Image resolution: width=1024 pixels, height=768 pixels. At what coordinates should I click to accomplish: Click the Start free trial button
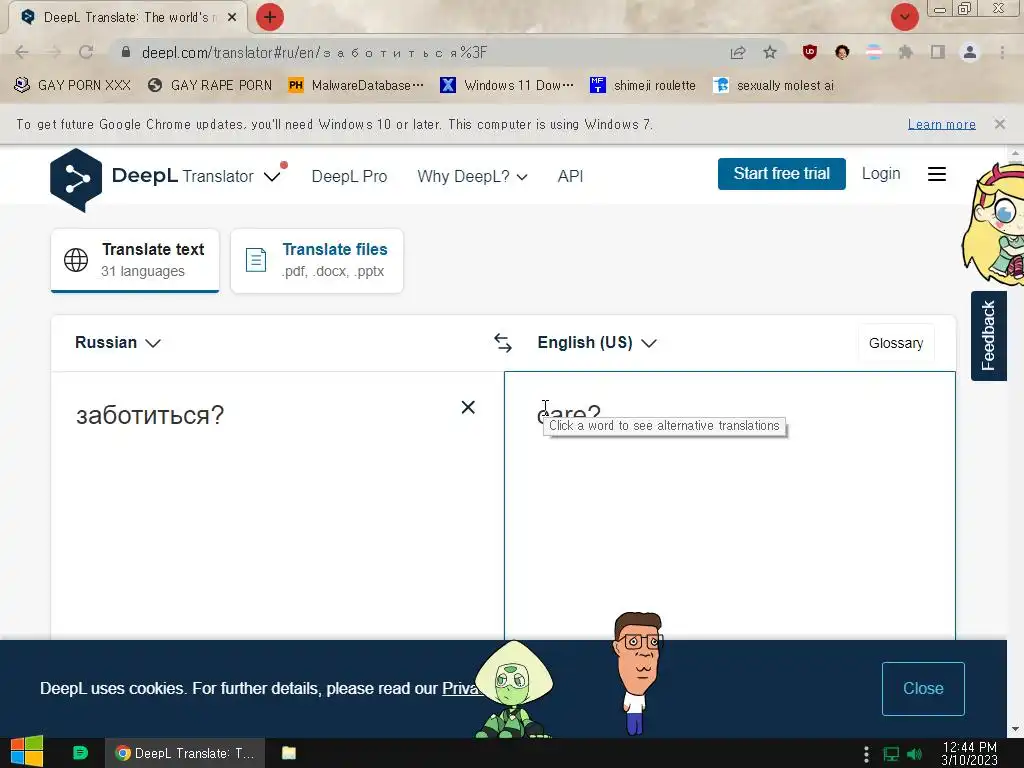(x=782, y=174)
